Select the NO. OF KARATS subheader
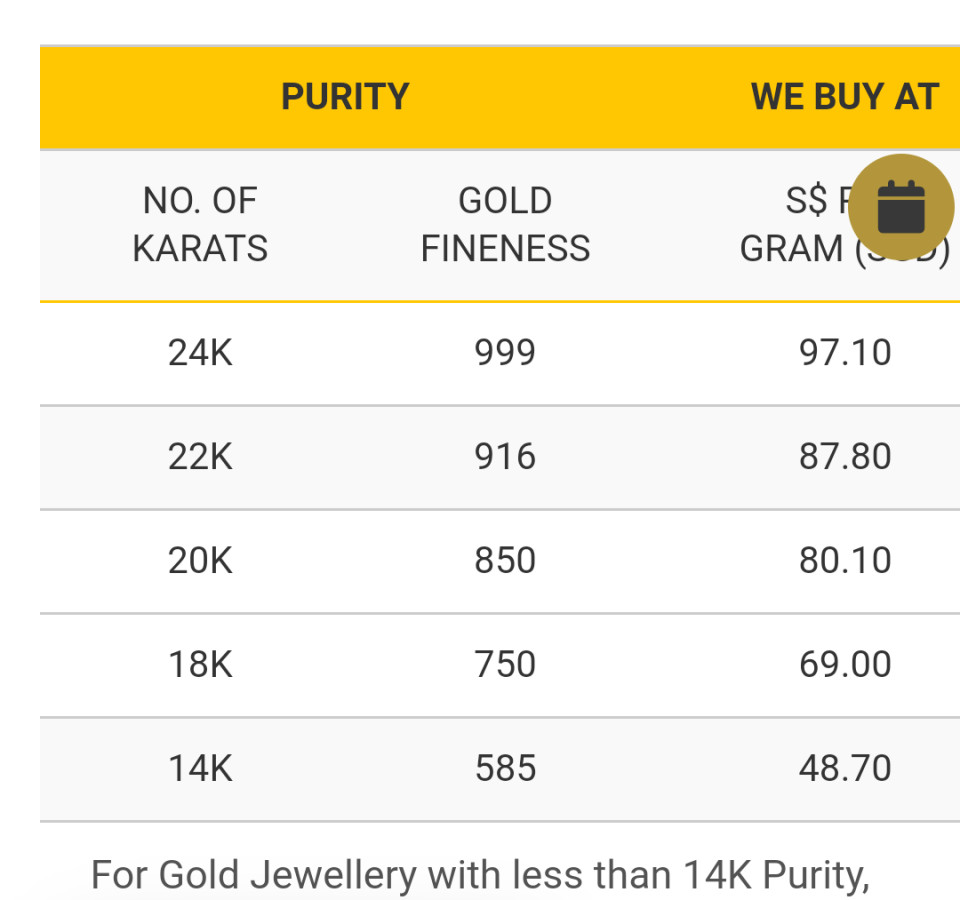The image size is (960, 900). (200, 225)
